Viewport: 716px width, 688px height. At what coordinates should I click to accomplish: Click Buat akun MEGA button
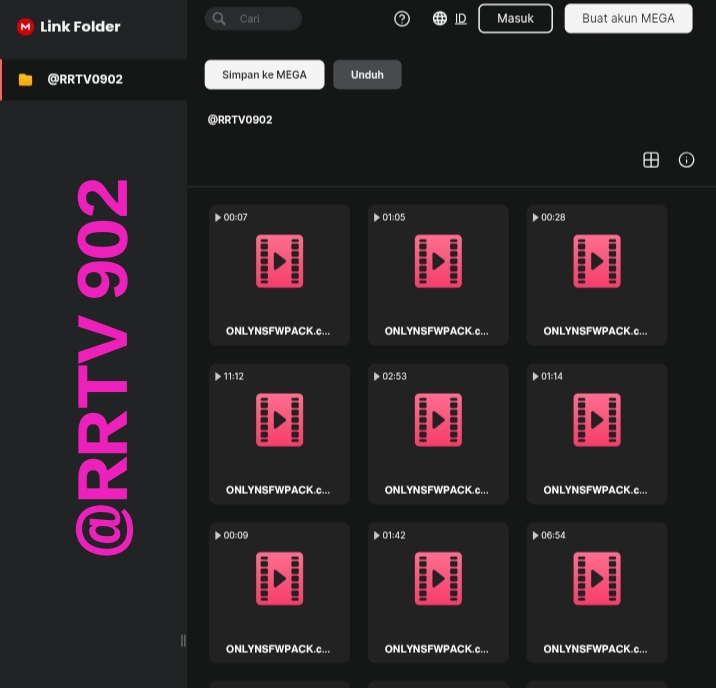628,18
